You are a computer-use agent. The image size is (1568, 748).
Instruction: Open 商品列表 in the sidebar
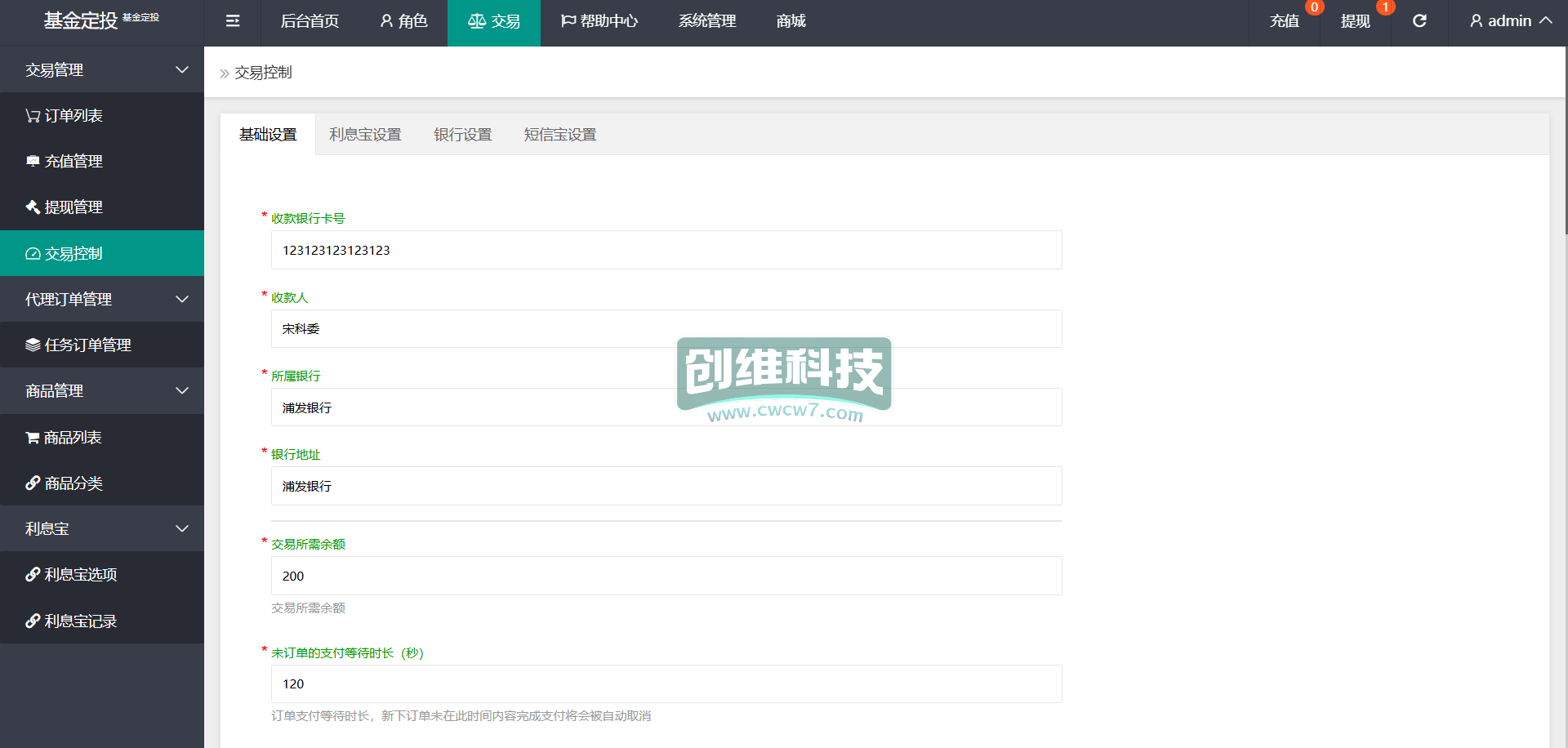(73, 438)
